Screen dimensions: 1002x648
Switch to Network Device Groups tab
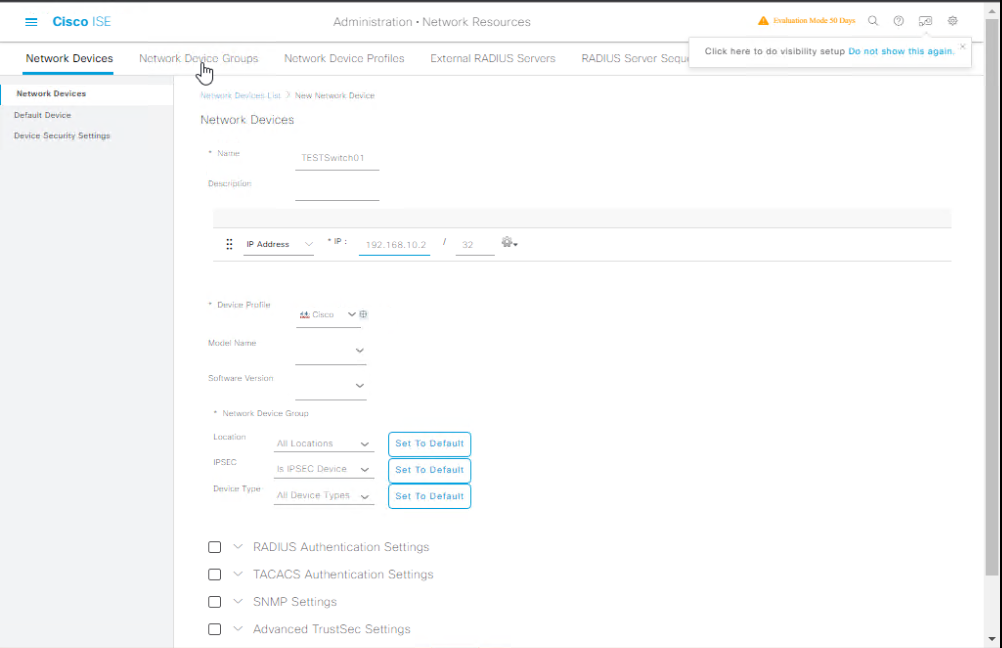click(199, 58)
